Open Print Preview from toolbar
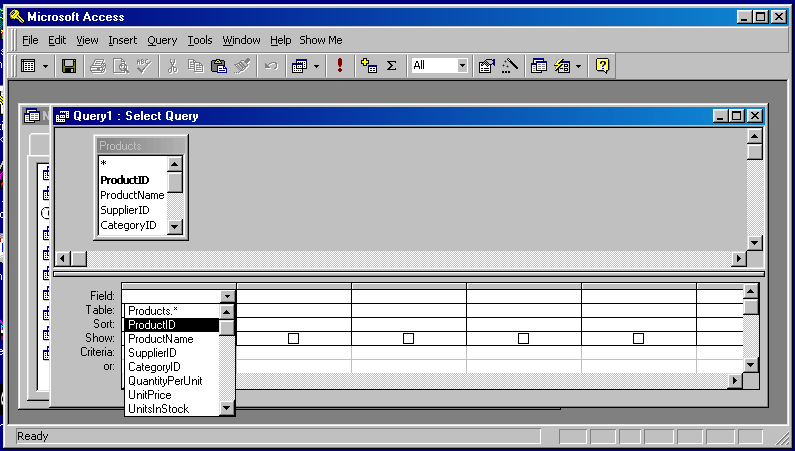The height and width of the screenshot is (451, 795). 121,66
